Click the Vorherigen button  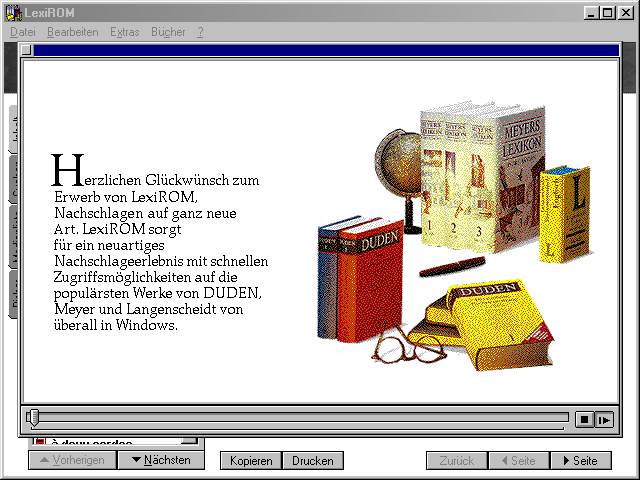click(73, 460)
